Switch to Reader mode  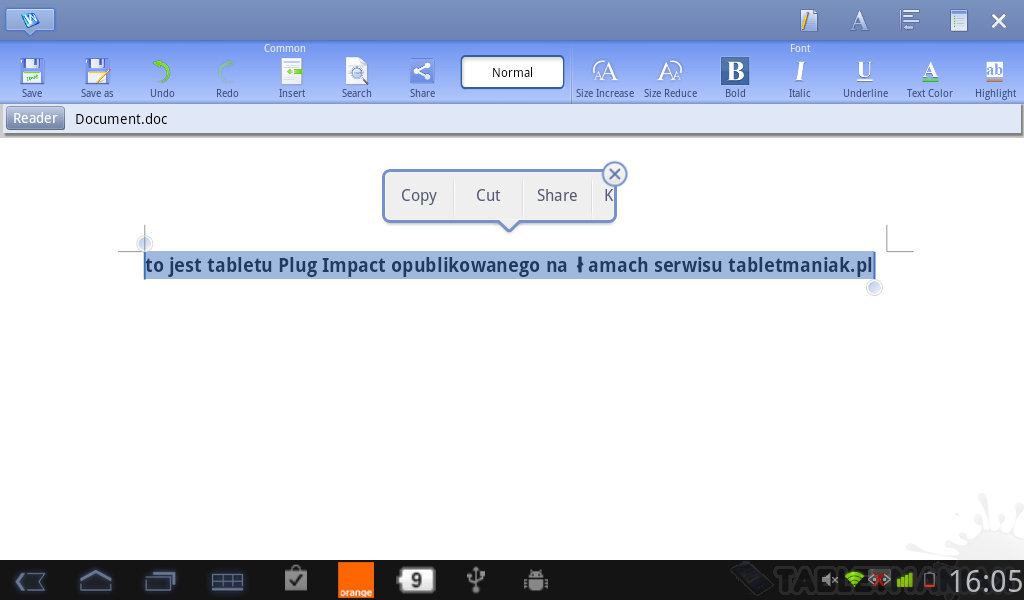click(x=35, y=118)
